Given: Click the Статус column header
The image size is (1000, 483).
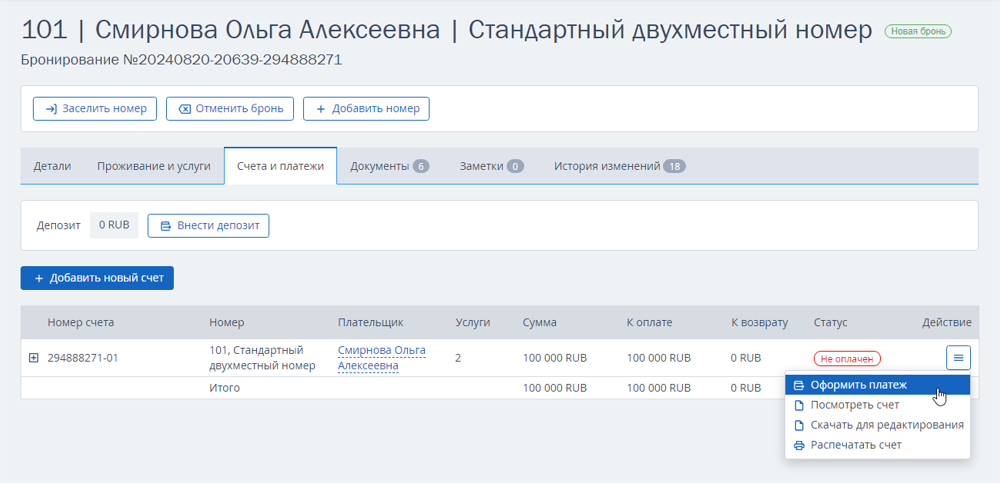Looking at the screenshot, I should point(830,322).
